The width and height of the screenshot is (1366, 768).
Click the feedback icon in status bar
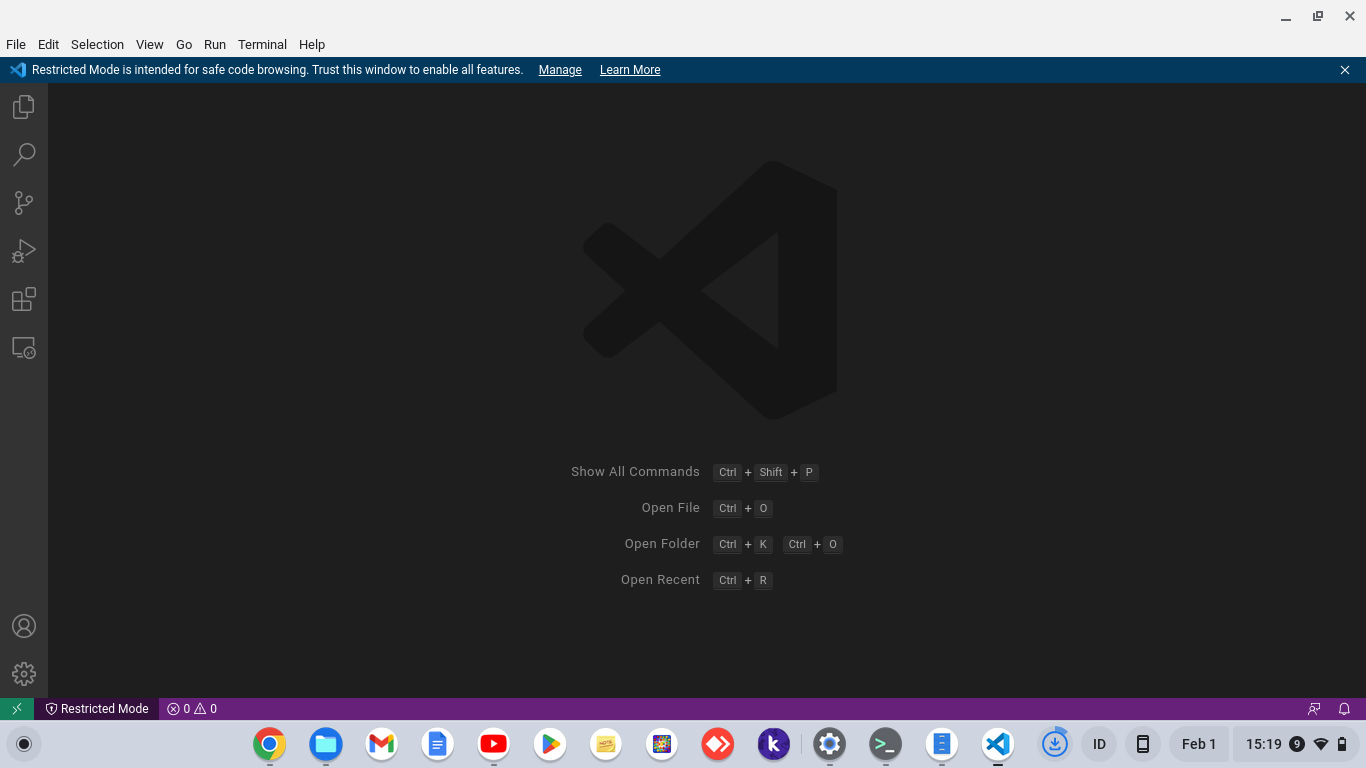(x=1314, y=709)
